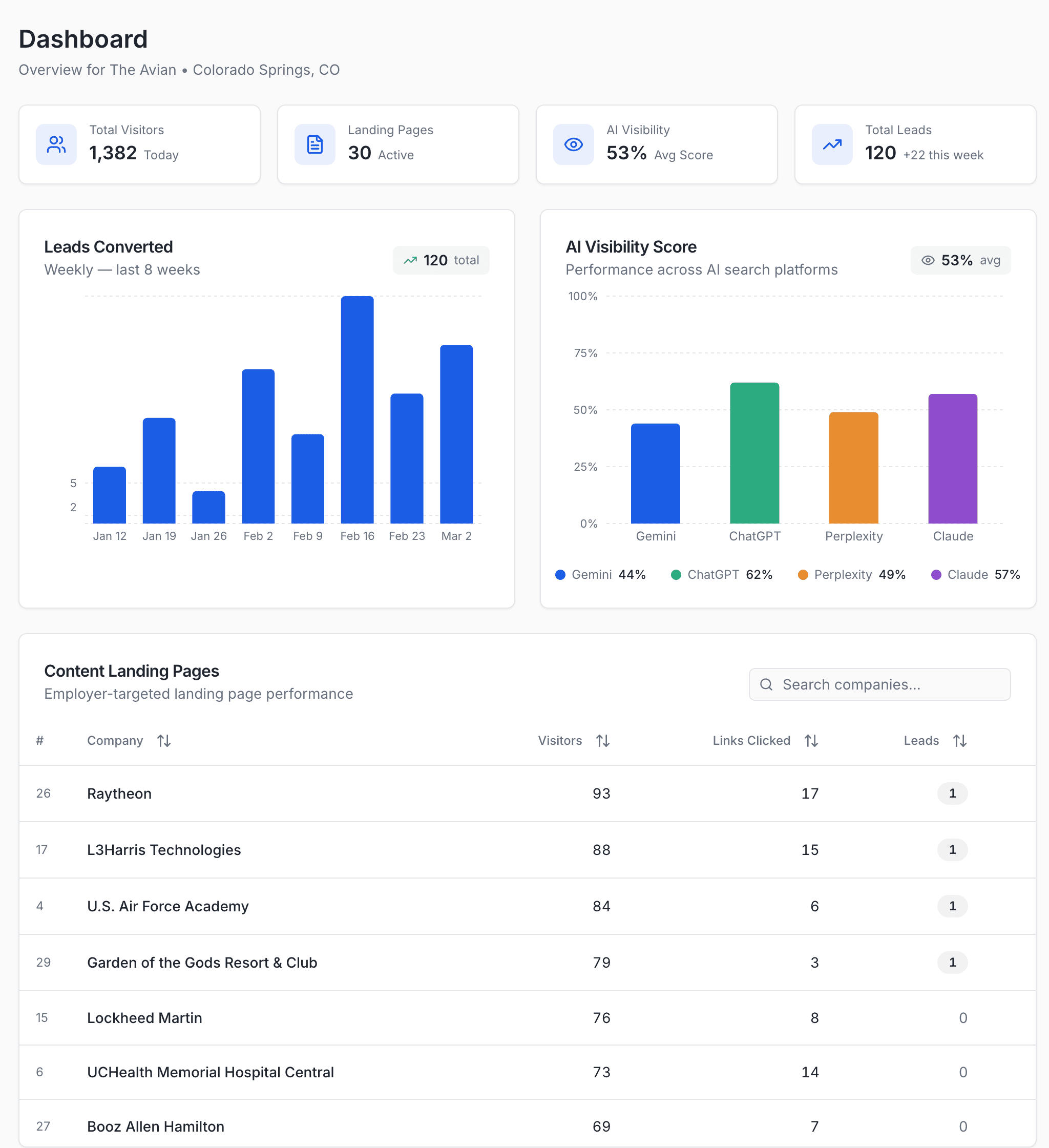The height and width of the screenshot is (1148, 1049).
Task: Click Raytheon visitors value 93
Action: (x=601, y=793)
